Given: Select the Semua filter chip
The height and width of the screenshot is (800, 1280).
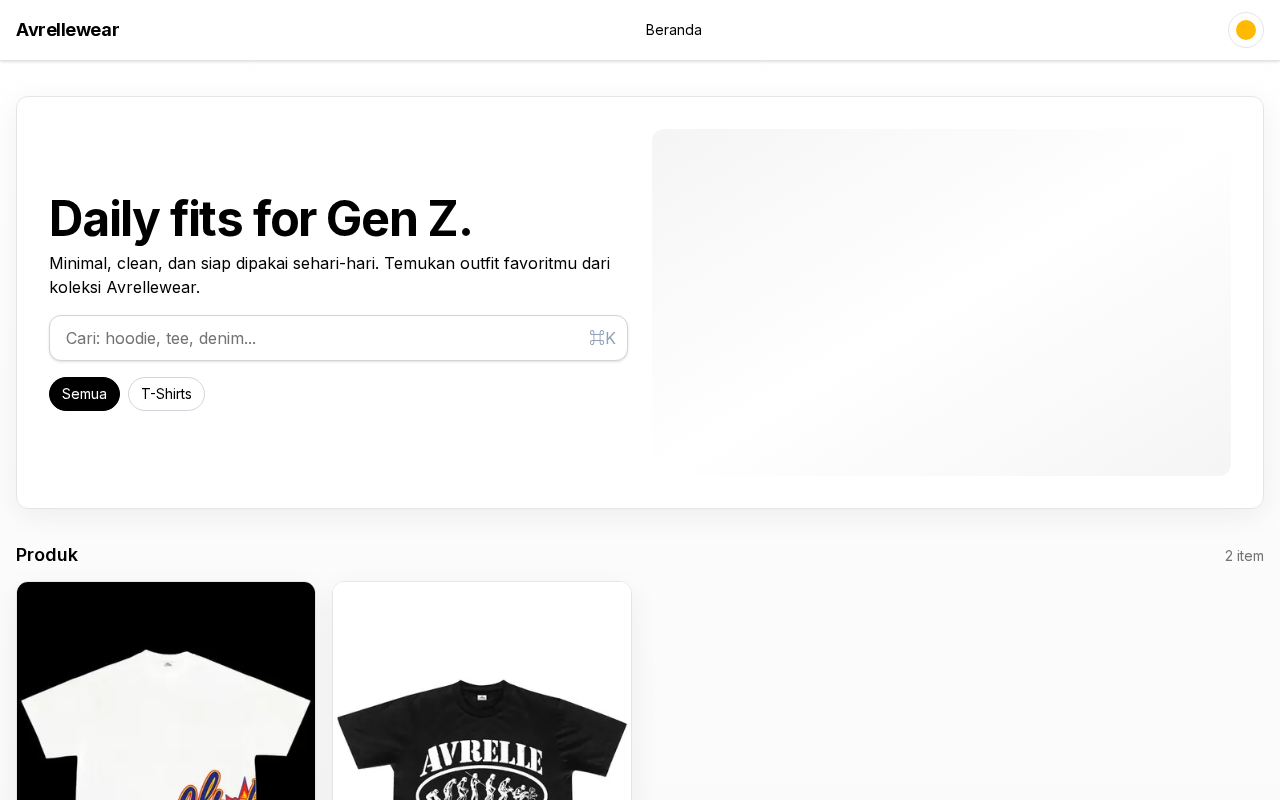Looking at the screenshot, I should (84, 394).
